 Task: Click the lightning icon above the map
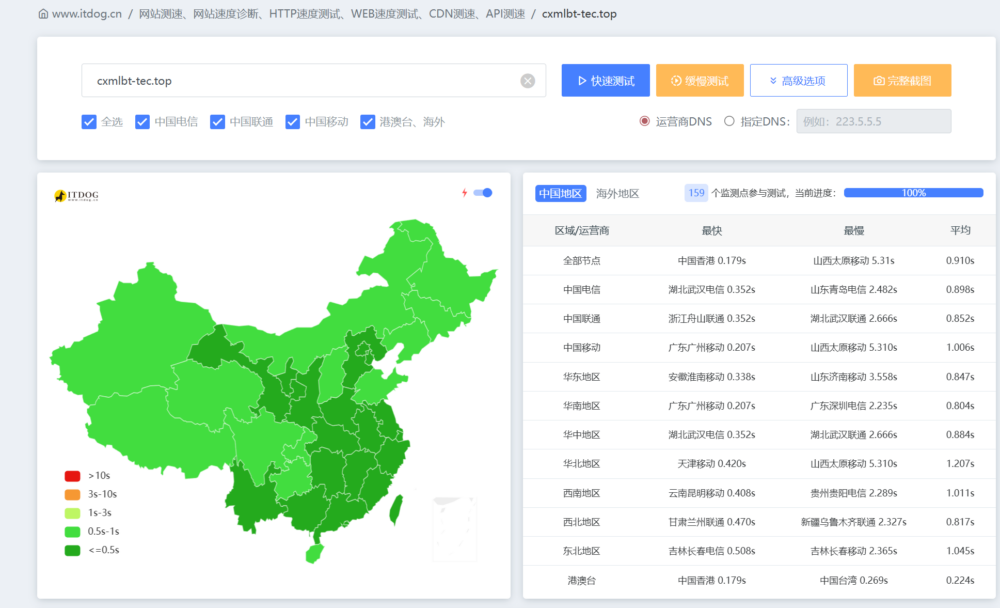click(x=465, y=192)
